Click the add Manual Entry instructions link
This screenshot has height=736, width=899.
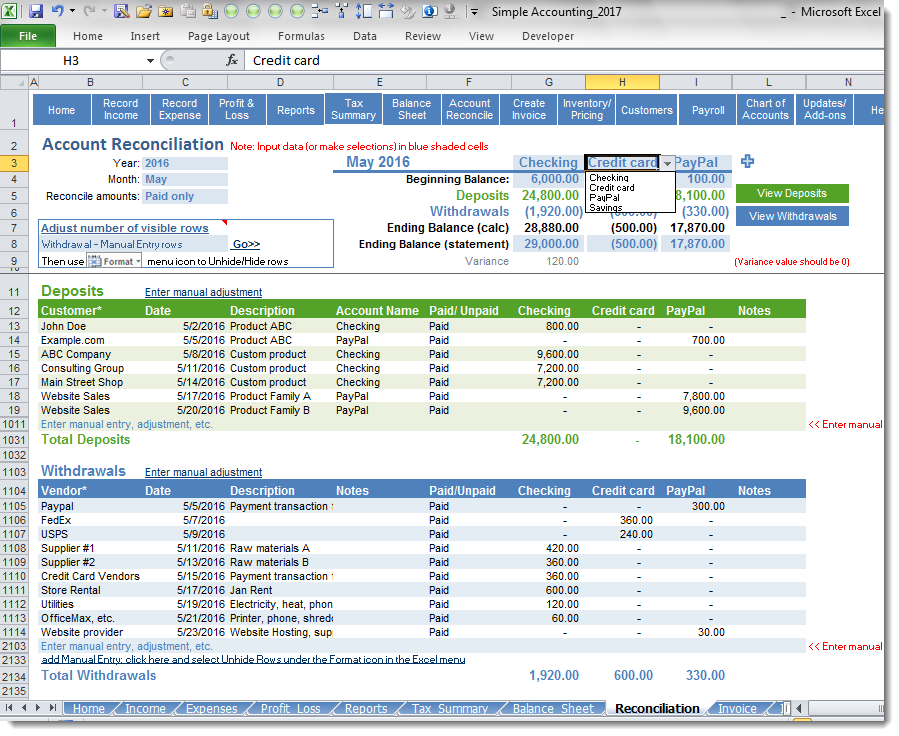click(253, 659)
